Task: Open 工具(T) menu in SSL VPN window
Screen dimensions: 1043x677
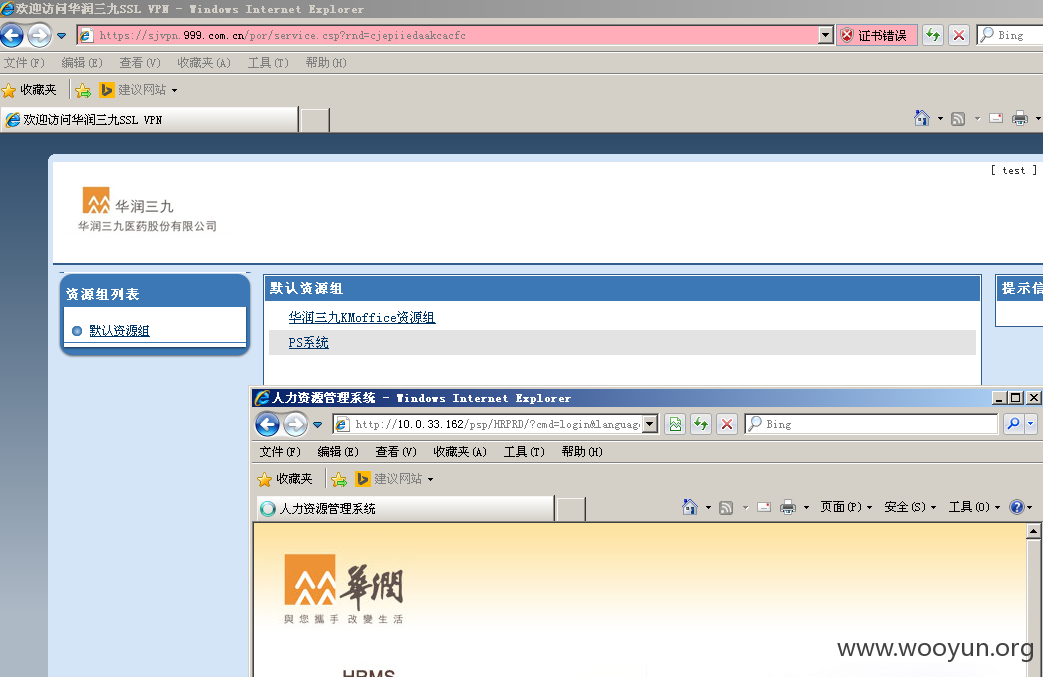Action: point(268,63)
